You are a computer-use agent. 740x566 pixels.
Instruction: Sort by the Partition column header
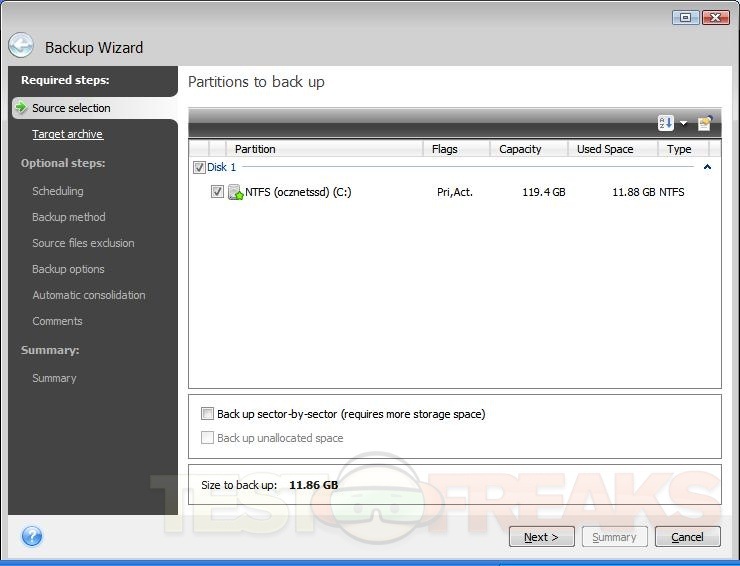pyautogui.click(x=324, y=149)
